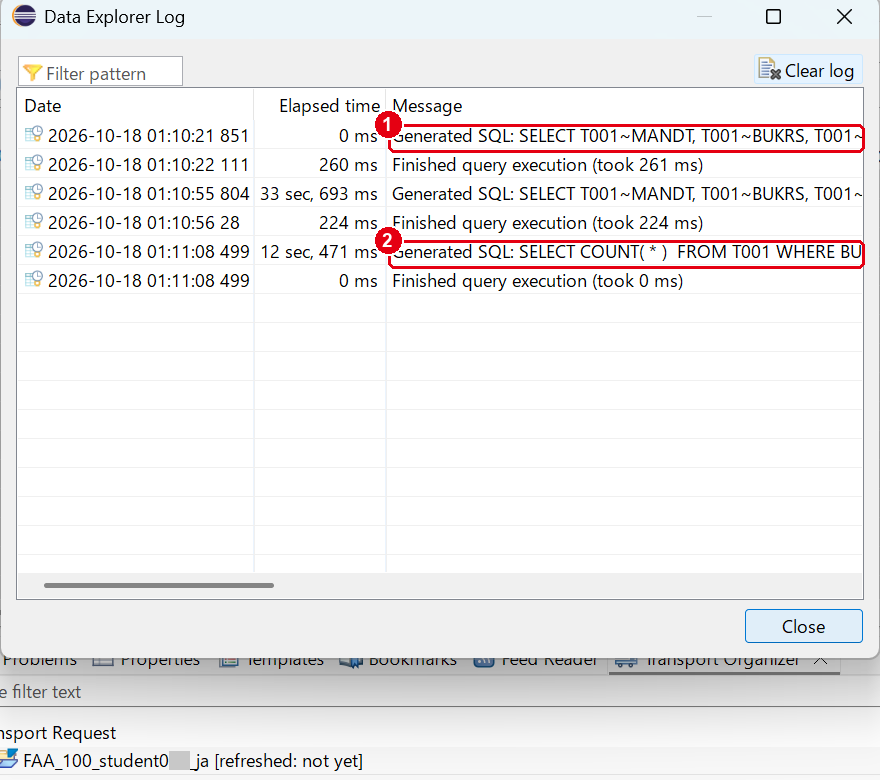Focus the Filter pattern input field
Image resolution: width=880 pixels, height=780 pixels.
(100, 71)
